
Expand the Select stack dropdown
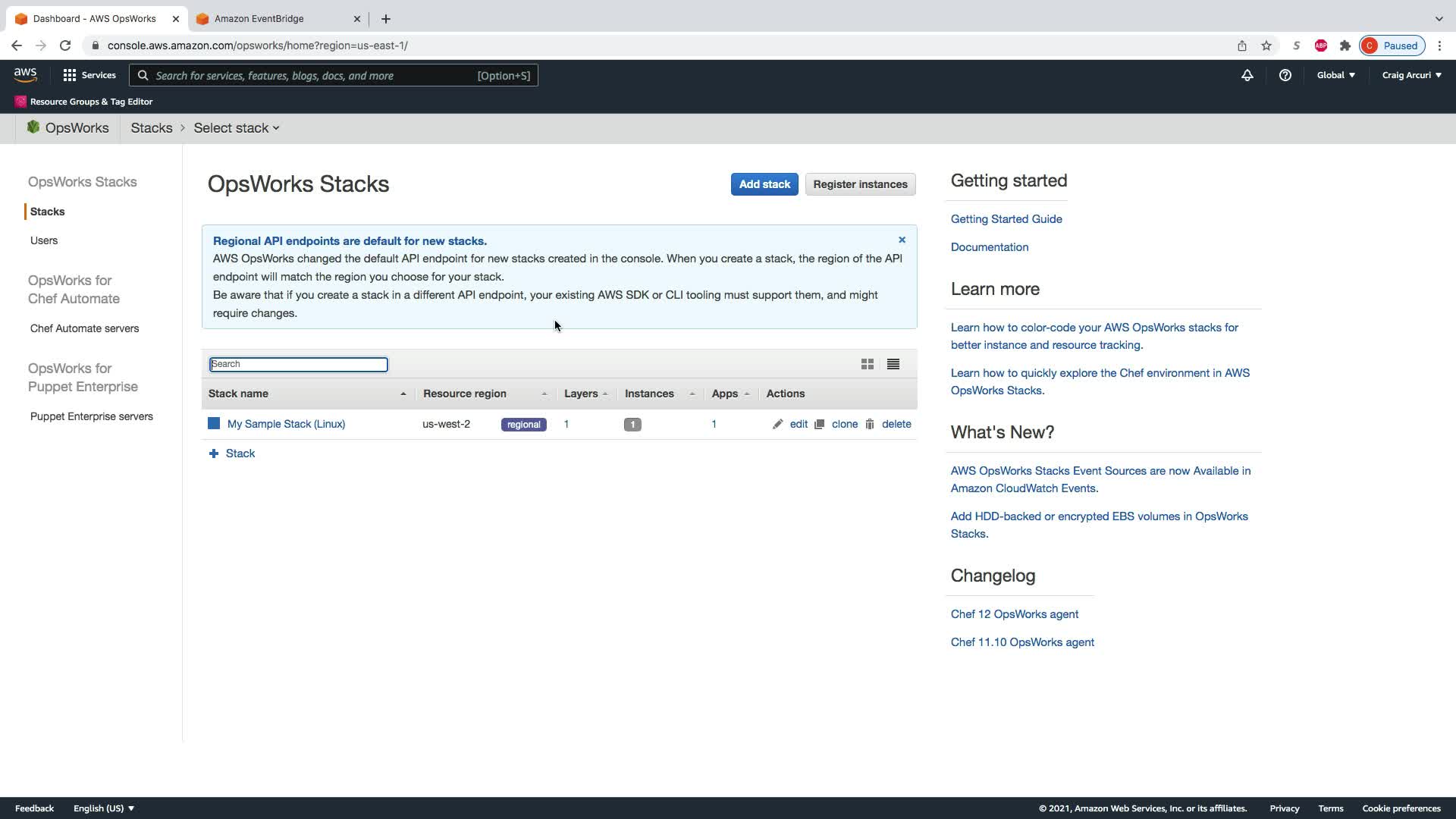236,128
